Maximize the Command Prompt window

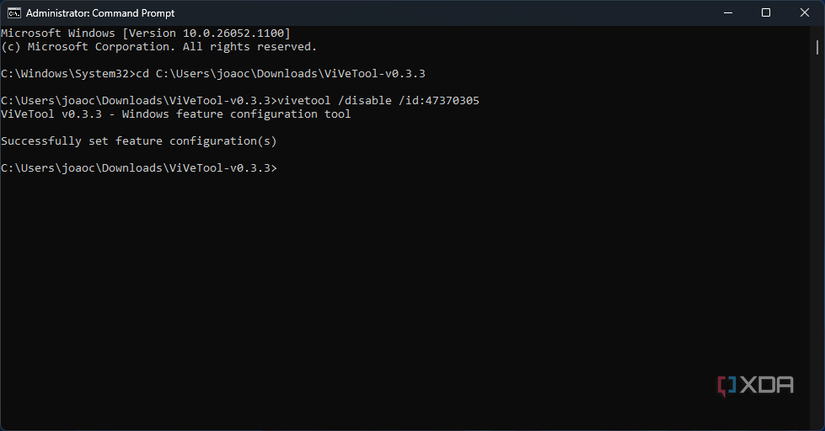(x=766, y=12)
